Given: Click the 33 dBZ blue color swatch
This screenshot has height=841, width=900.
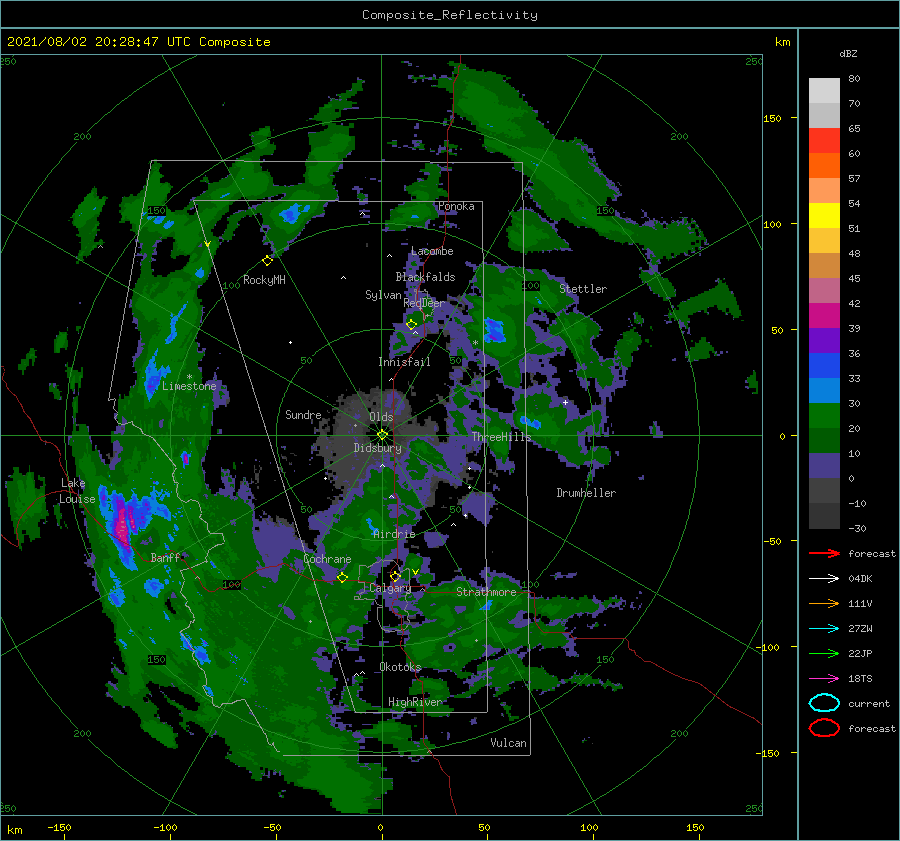Looking at the screenshot, I should click(824, 365).
